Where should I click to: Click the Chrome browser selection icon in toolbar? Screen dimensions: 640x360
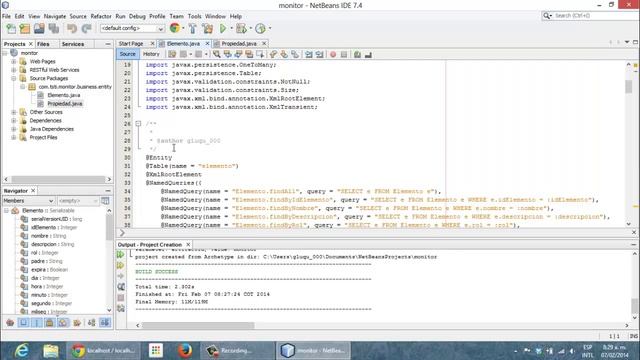click(x=175, y=28)
